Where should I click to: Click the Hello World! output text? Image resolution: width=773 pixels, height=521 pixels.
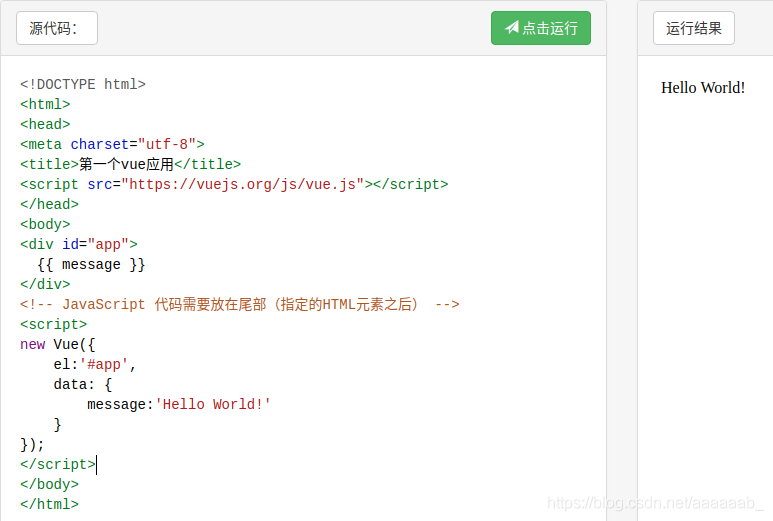pyautogui.click(x=703, y=88)
